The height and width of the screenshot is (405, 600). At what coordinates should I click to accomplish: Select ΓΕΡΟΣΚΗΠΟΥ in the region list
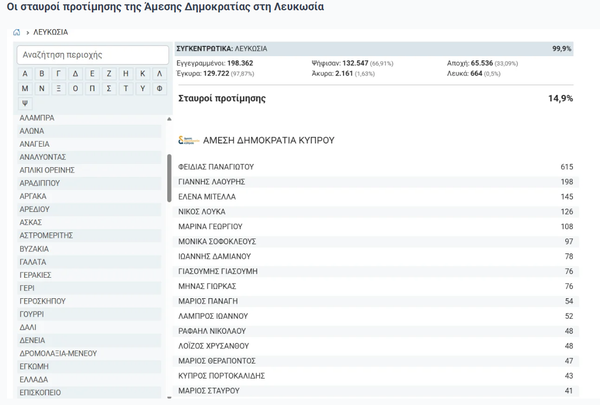coord(90,301)
